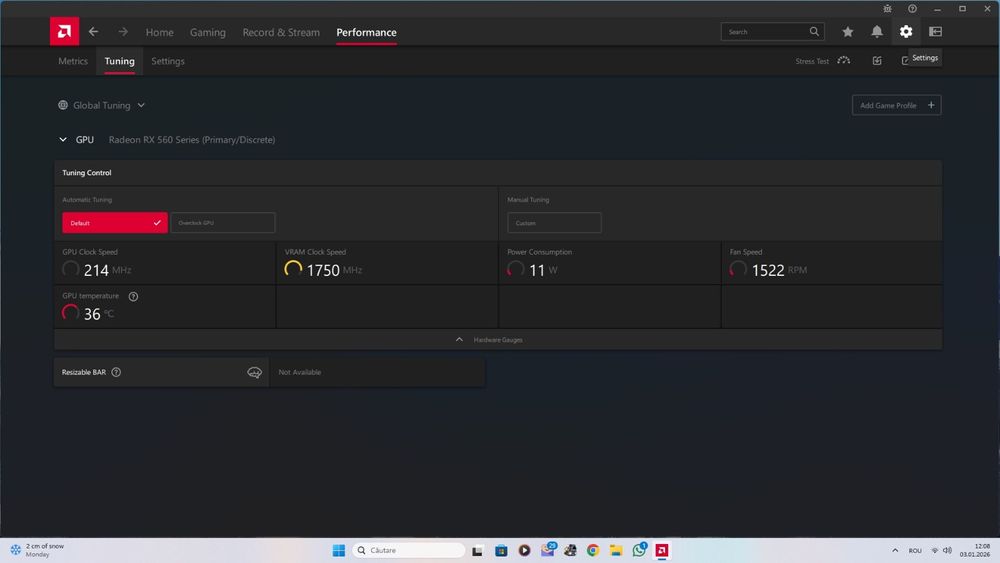Click the ROU language indicator

[x=915, y=550]
